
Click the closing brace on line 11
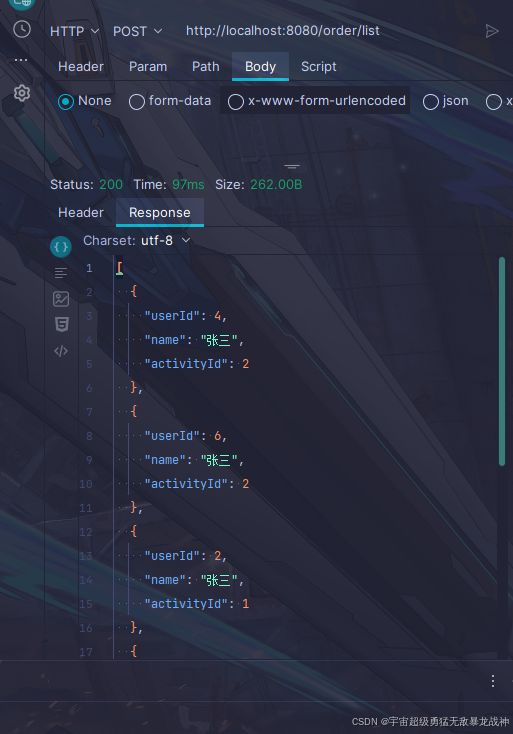click(x=136, y=507)
